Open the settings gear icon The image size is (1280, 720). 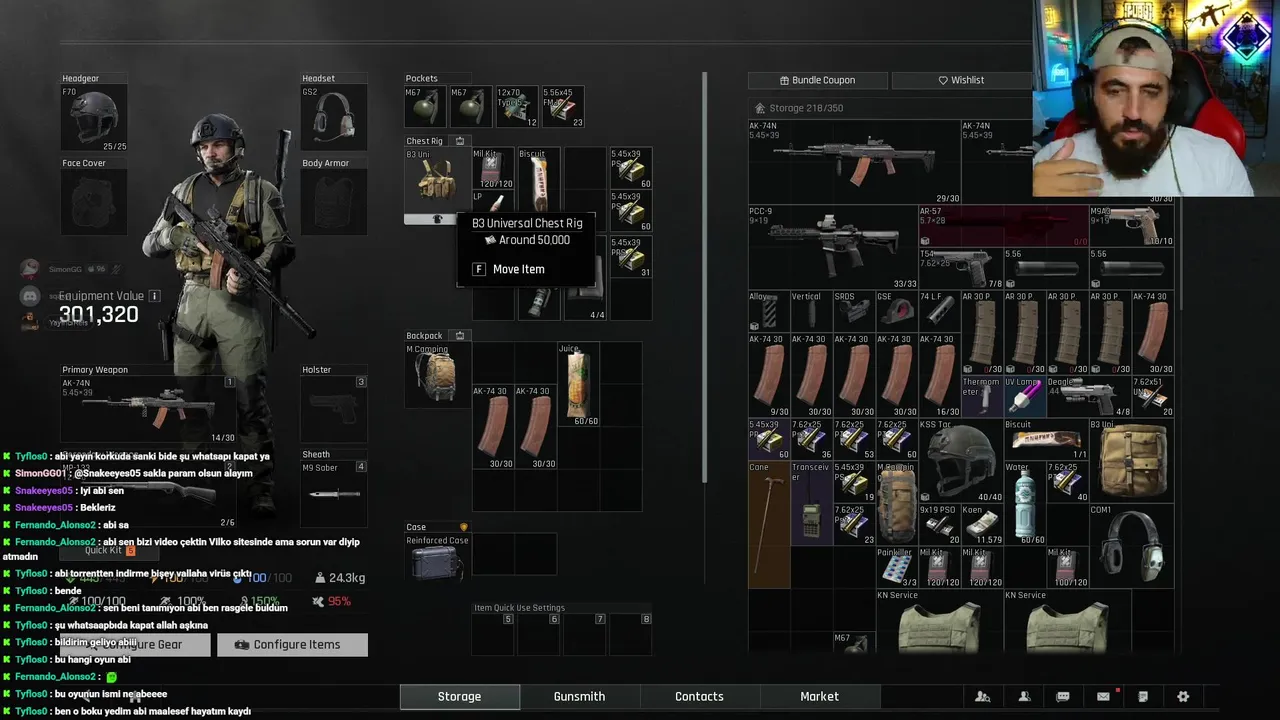1183,697
